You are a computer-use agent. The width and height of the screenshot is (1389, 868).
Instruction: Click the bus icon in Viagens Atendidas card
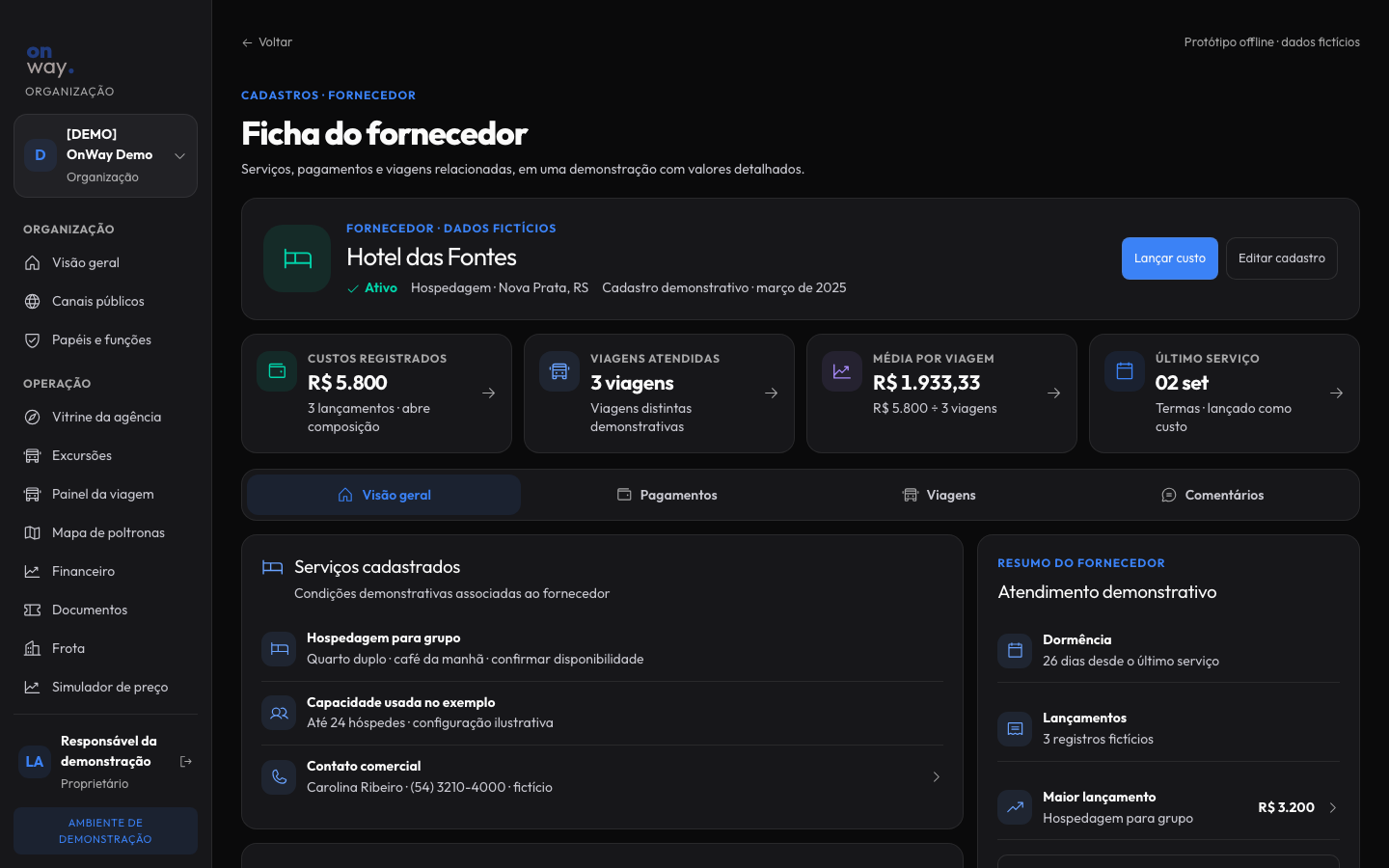click(559, 371)
